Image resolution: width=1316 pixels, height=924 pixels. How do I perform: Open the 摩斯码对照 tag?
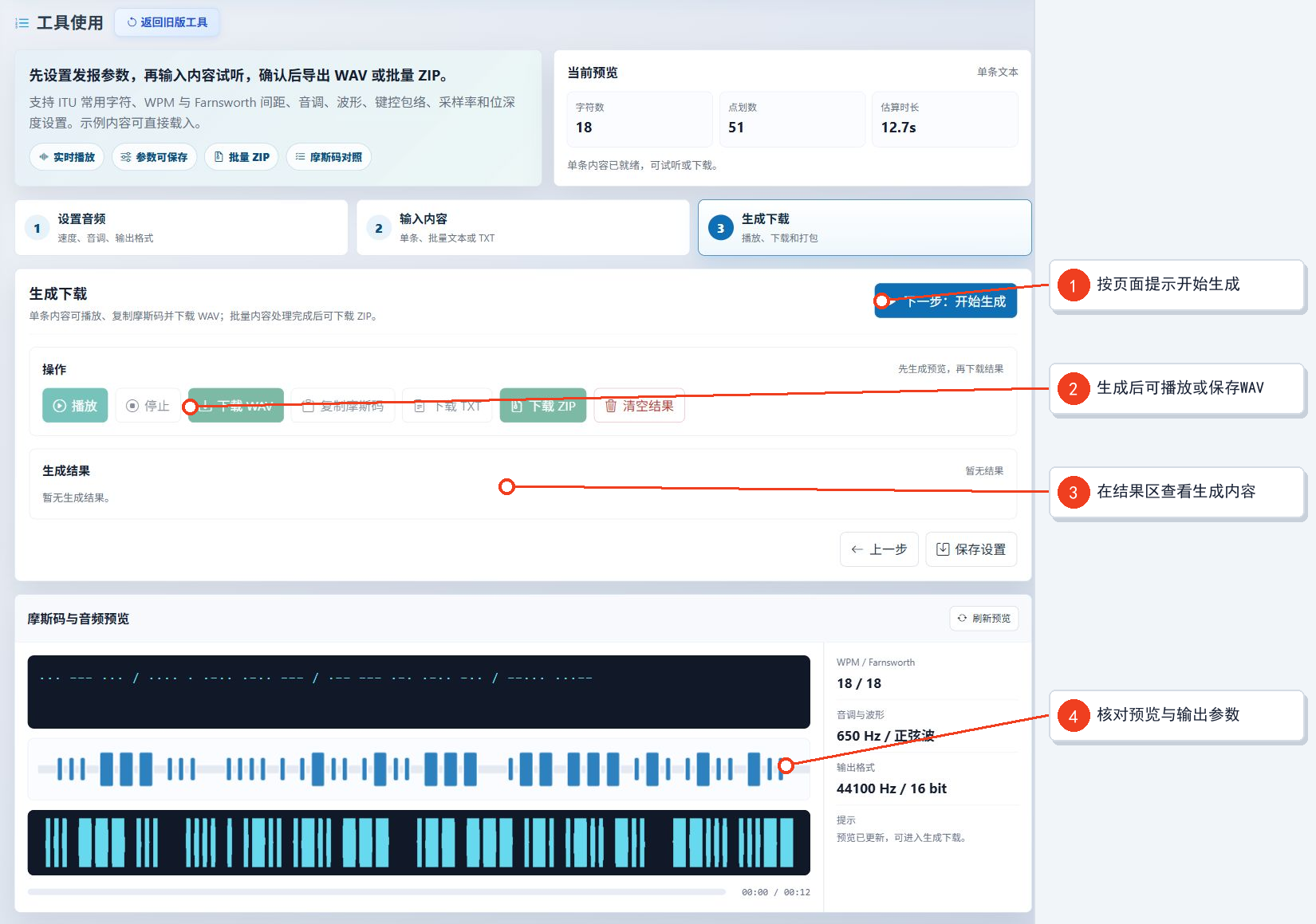[329, 157]
